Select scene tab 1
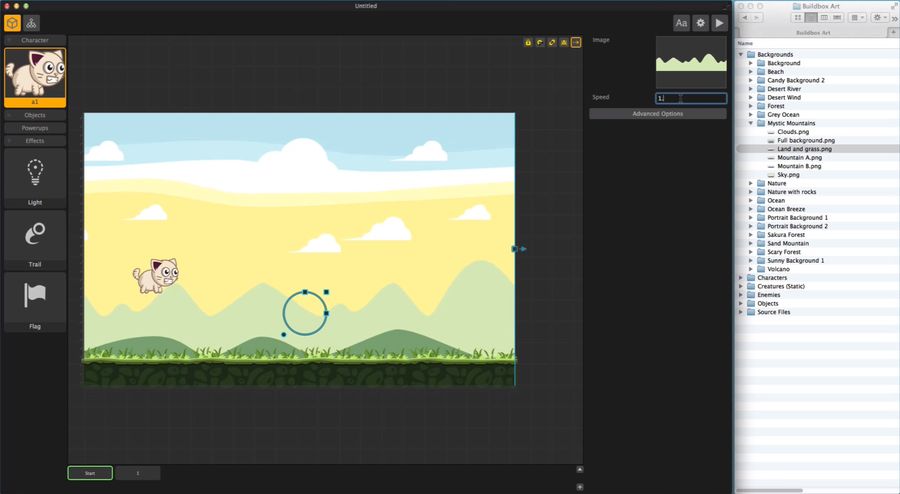The image size is (900, 494). [138, 473]
